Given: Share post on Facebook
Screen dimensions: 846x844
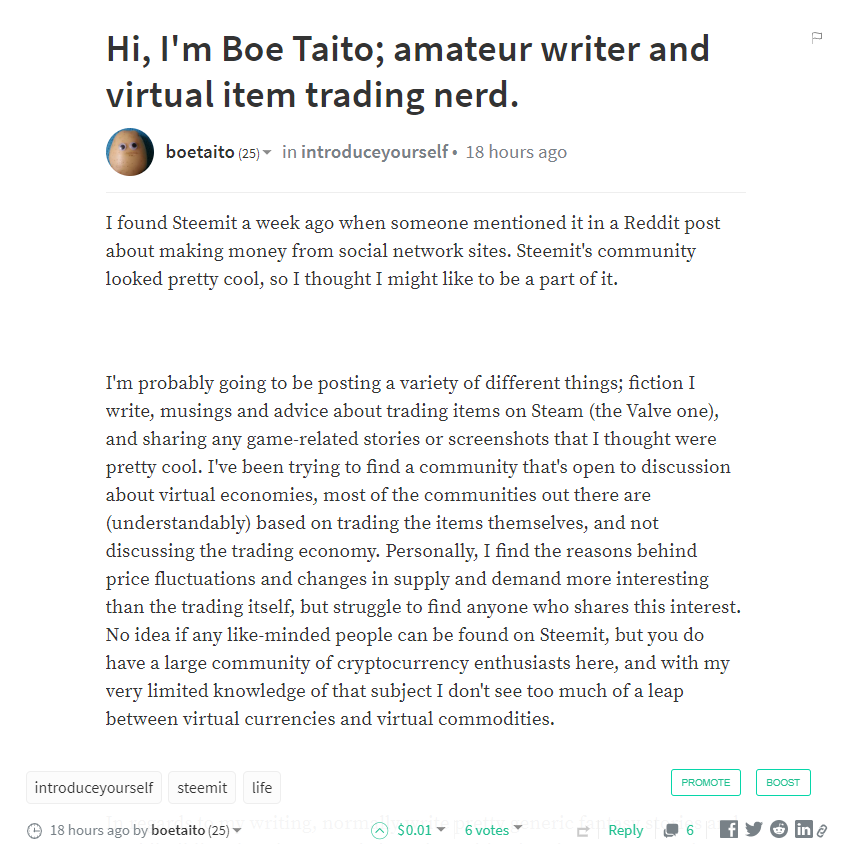Looking at the screenshot, I should click(x=729, y=829).
